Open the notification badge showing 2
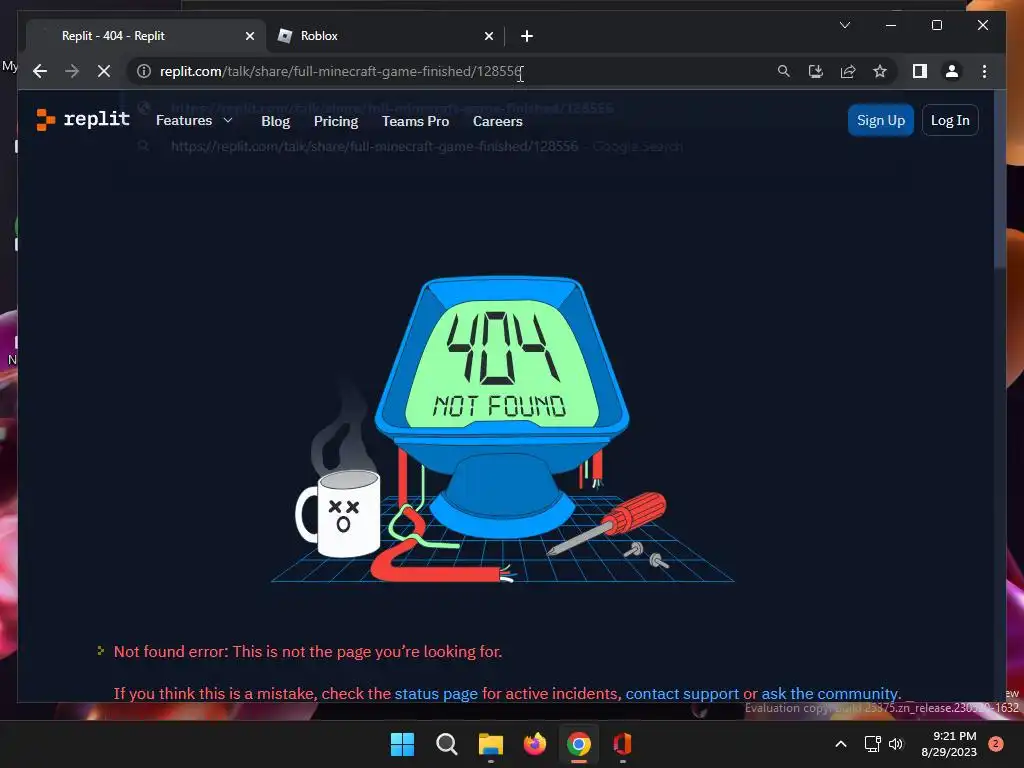This screenshot has width=1024, height=768. [996, 744]
